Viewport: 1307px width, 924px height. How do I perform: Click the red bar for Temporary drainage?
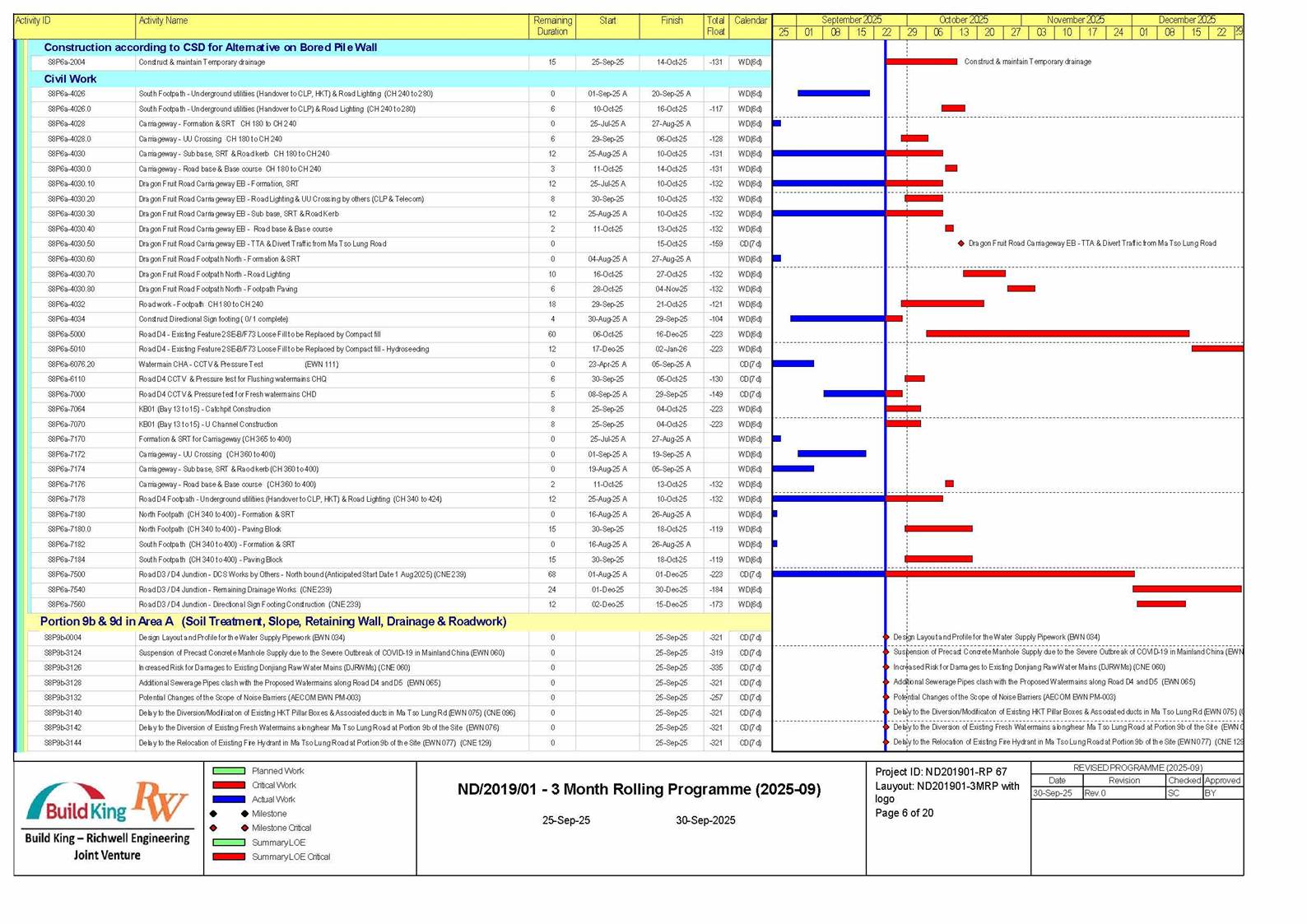click(921, 62)
